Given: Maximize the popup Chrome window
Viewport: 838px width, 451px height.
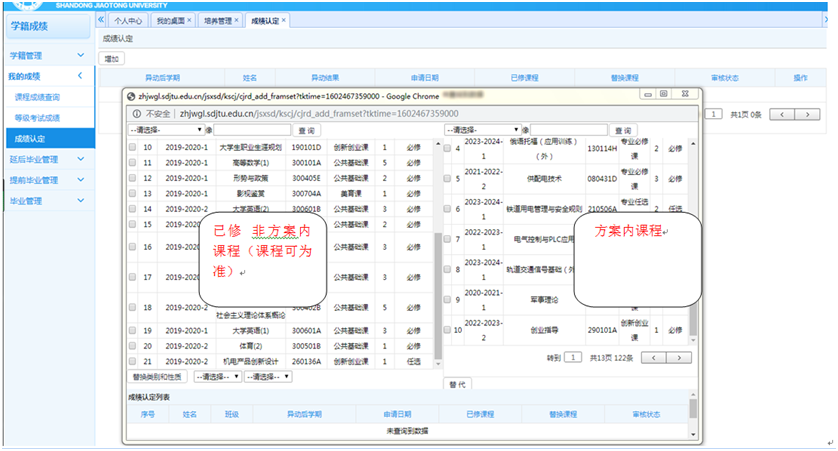Looking at the screenshot, I should [664, 94].
